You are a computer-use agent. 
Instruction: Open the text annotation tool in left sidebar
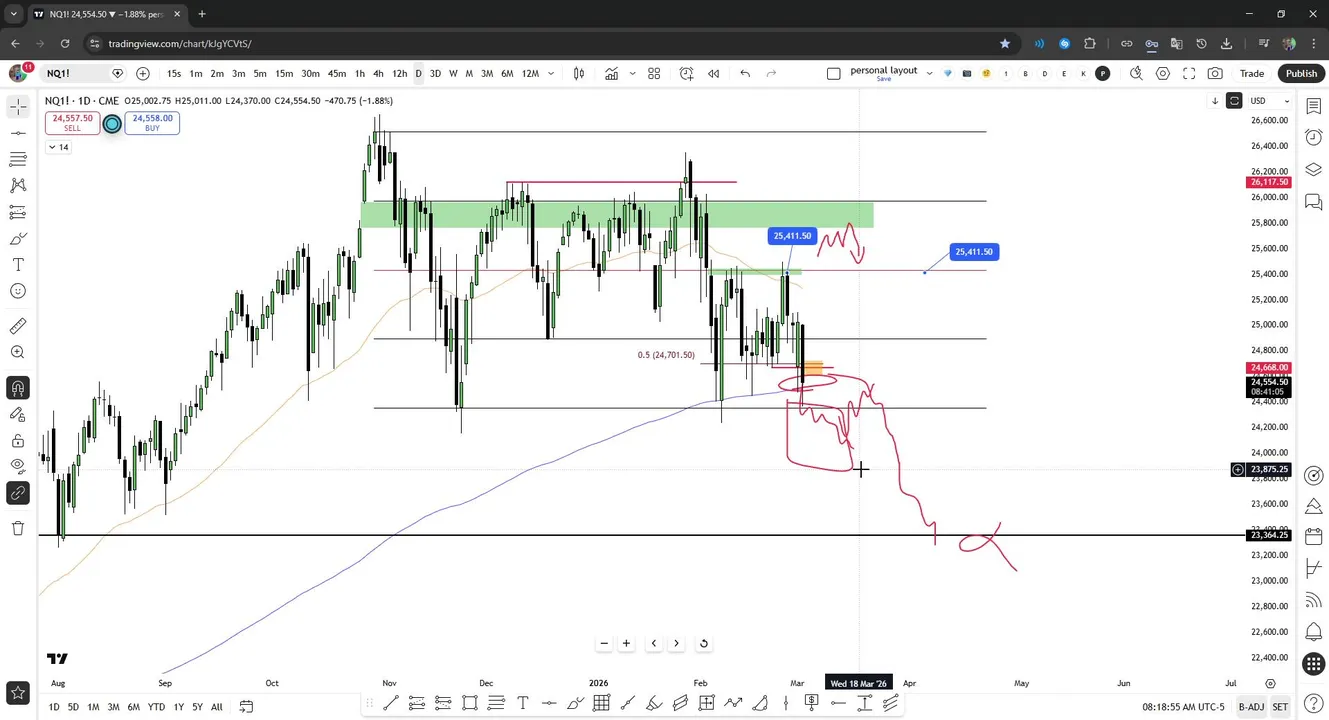[18, 265]
